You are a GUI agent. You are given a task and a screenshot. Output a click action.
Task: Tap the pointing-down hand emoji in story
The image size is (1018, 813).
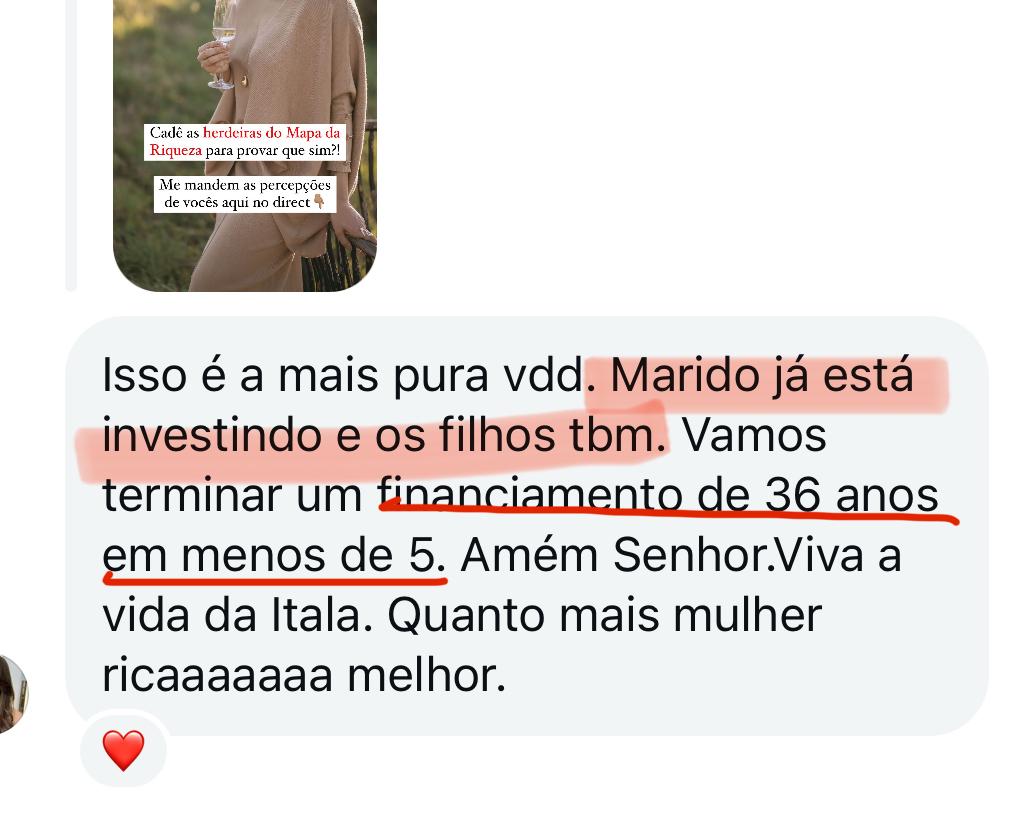coord(319,202)
